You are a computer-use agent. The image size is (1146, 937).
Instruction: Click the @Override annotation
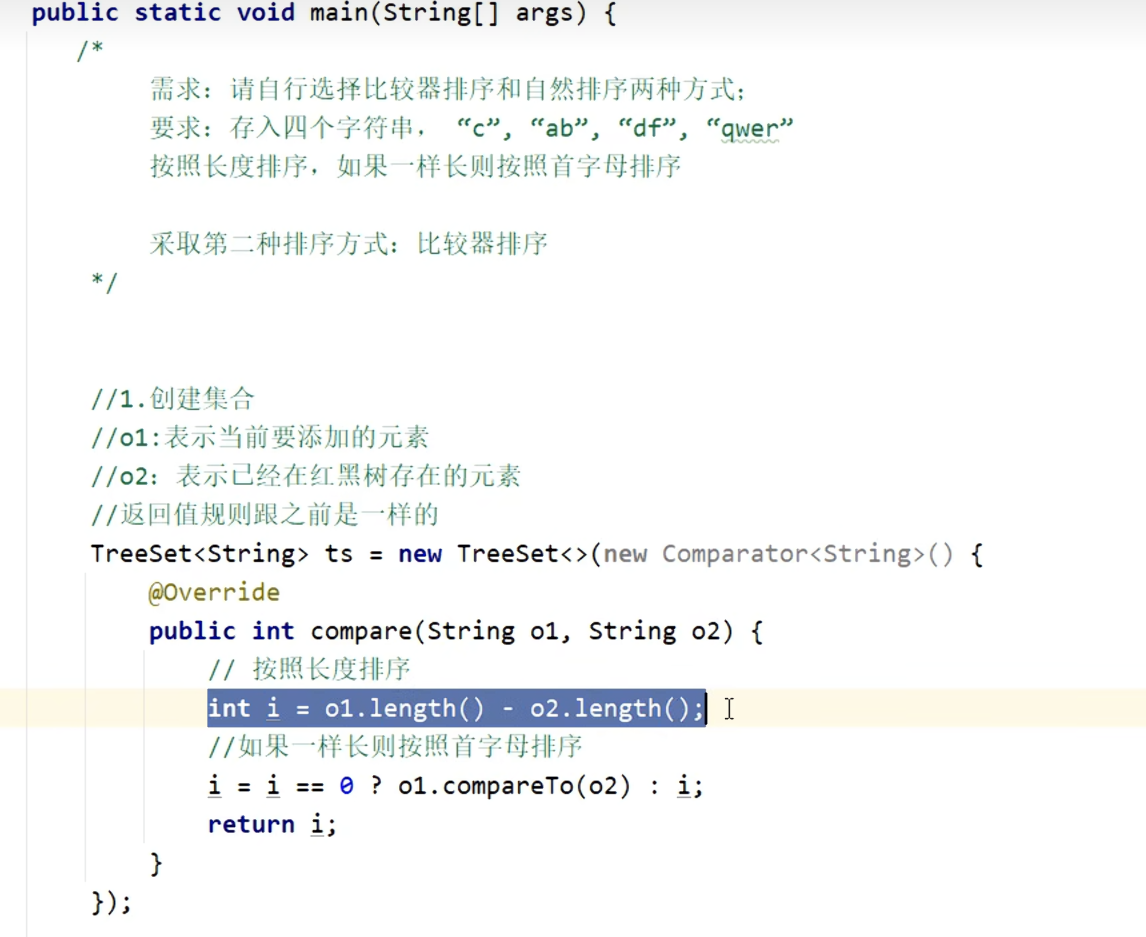214,593
